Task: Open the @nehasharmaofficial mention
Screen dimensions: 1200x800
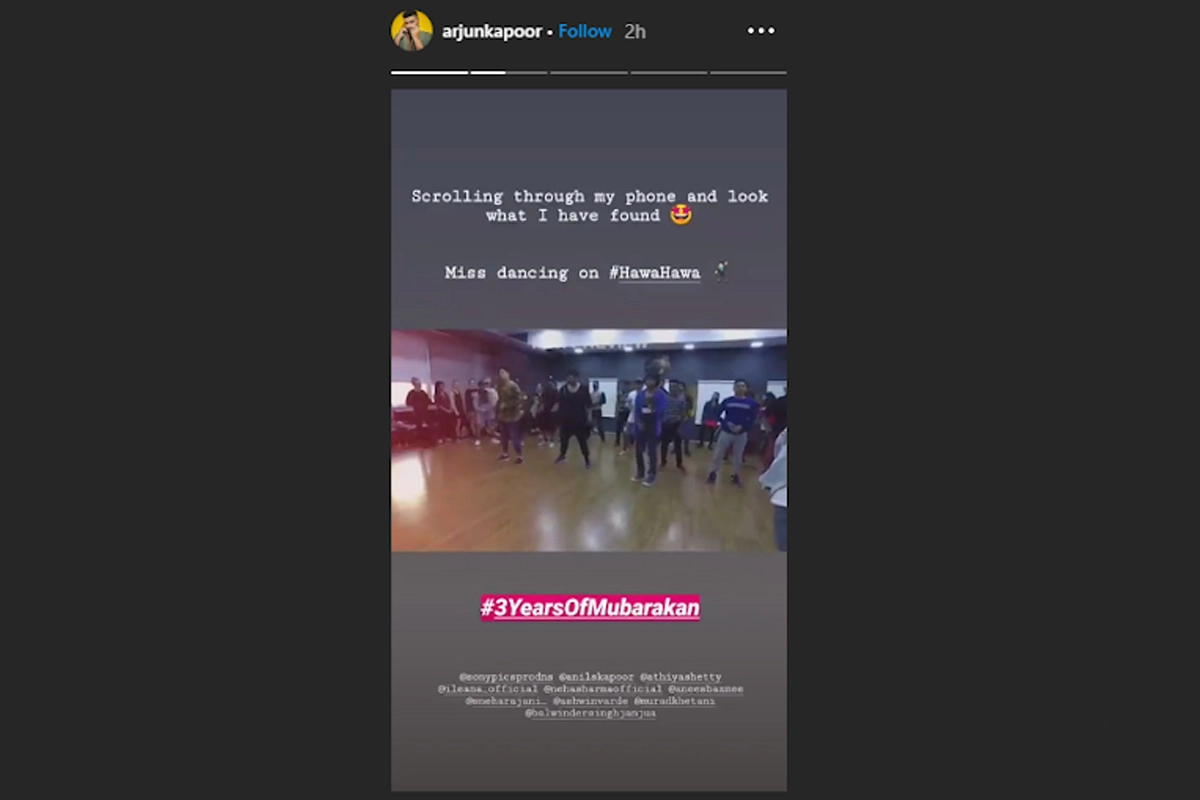Action: pyautogui.click(x=604, y=689)
